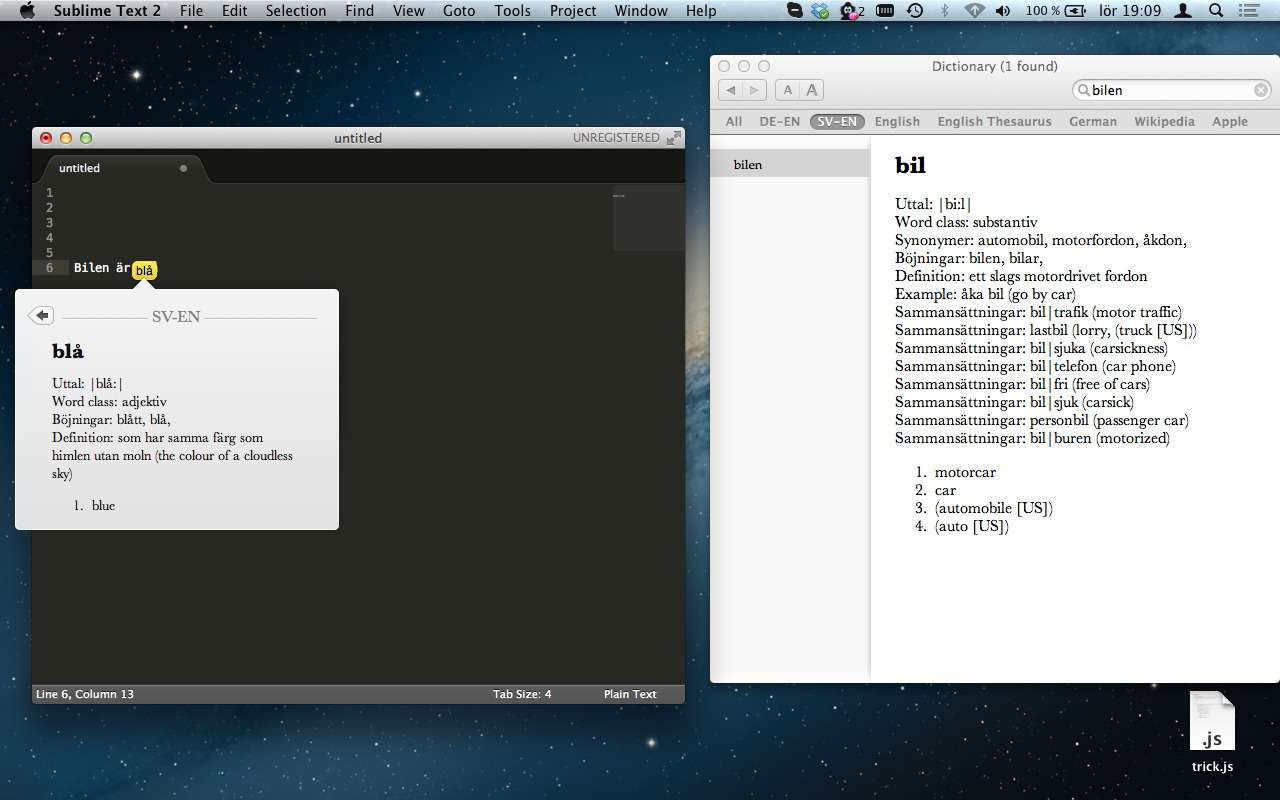
Task: Click the blue translation in popover
Action: 103,506
